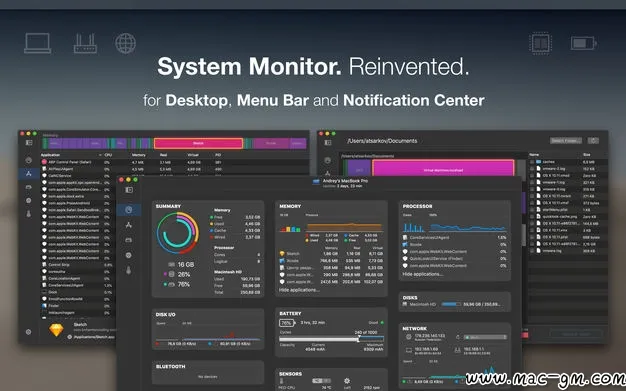Toggle sidebar in the applications list window
The width and height of the screenshot is (626, 391).
(29, 143)
